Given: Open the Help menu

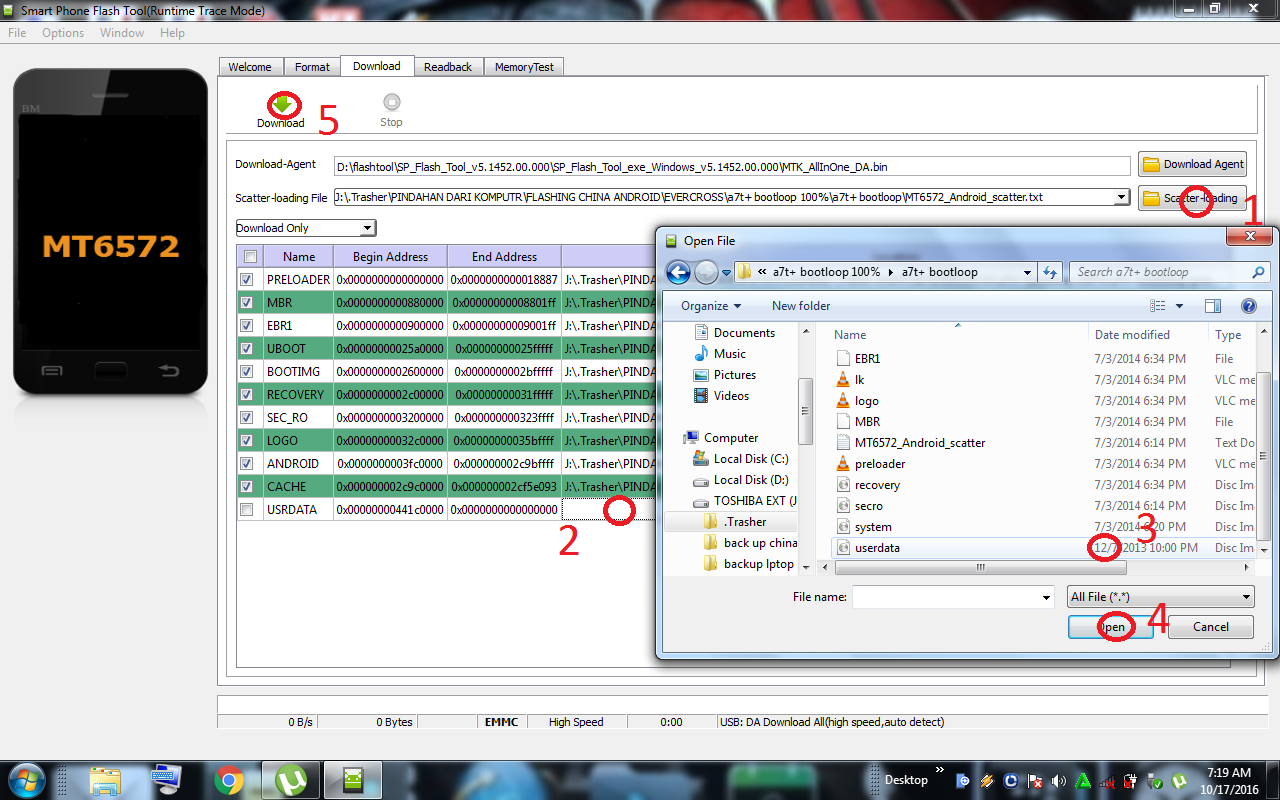Looking at the screenshot, I should 172,33.
